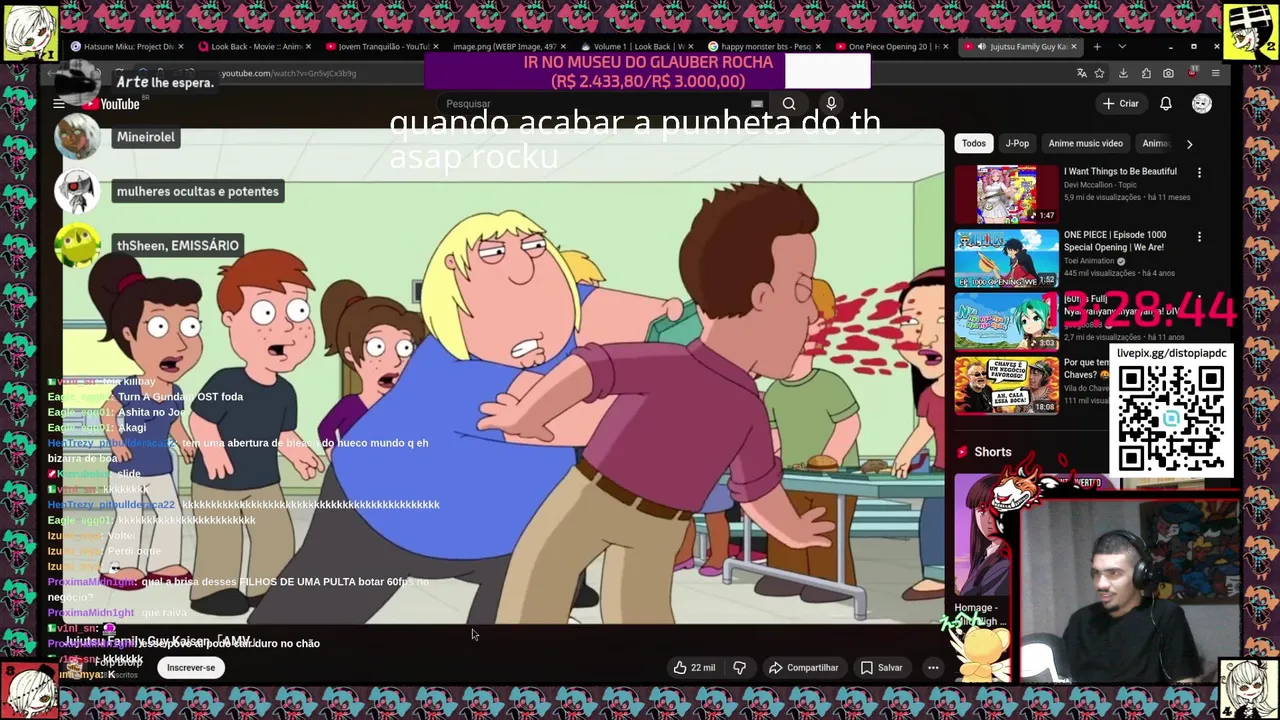
Task: Share the video via Compartilhar
Action: point(803,668)
